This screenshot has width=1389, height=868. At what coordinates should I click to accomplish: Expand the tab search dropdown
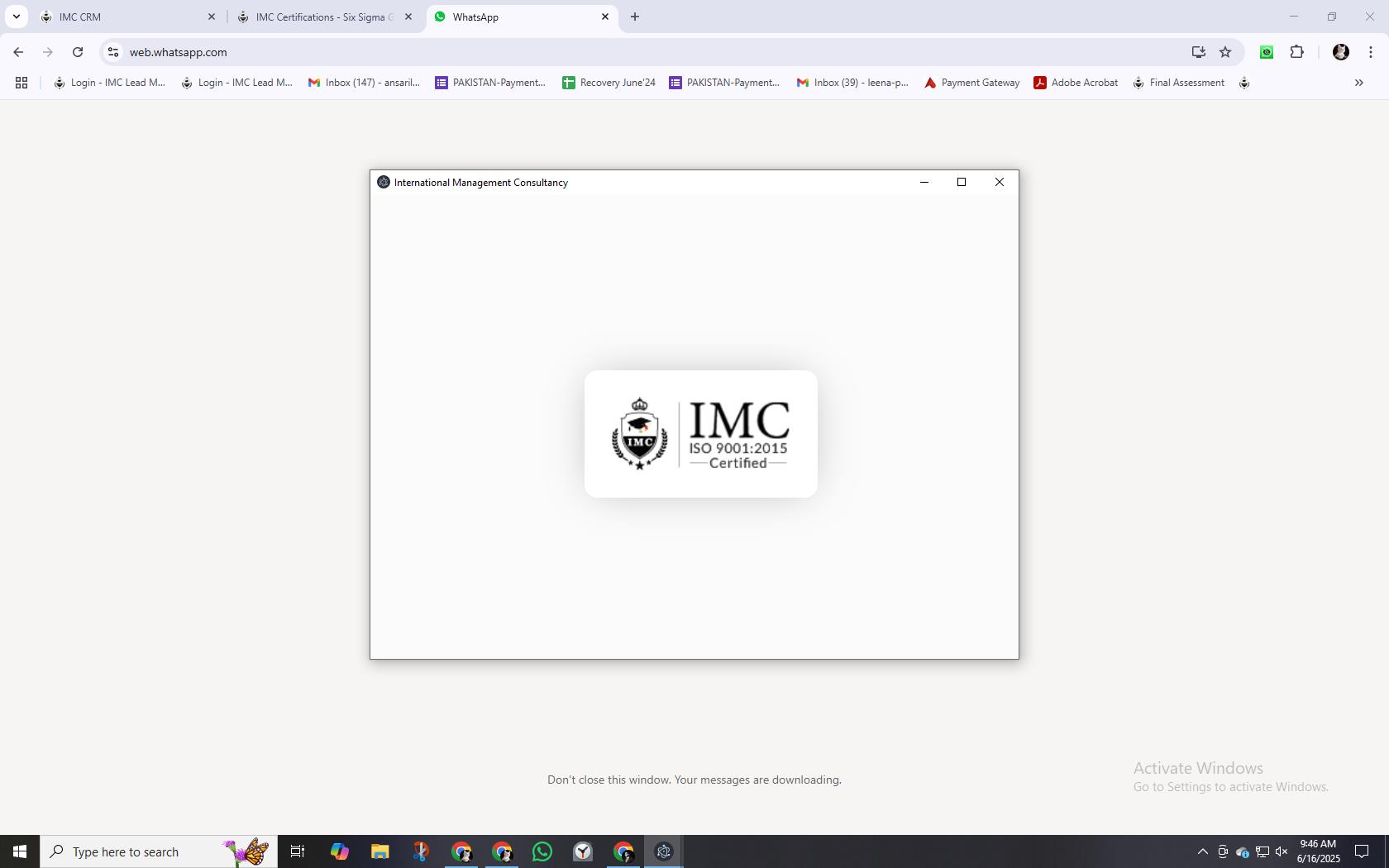click(17, 17)
